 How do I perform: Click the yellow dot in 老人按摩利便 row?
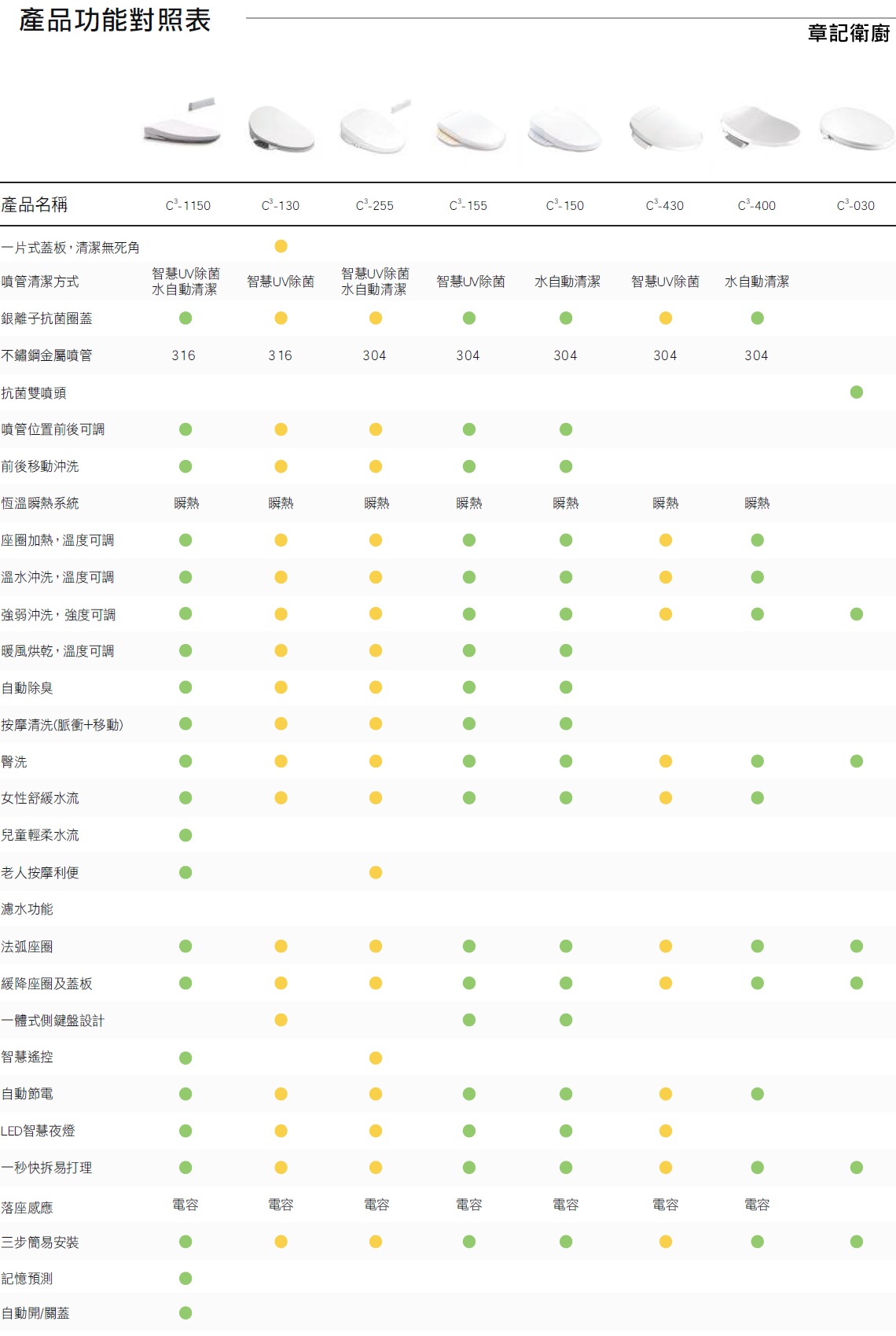point(376,872)
